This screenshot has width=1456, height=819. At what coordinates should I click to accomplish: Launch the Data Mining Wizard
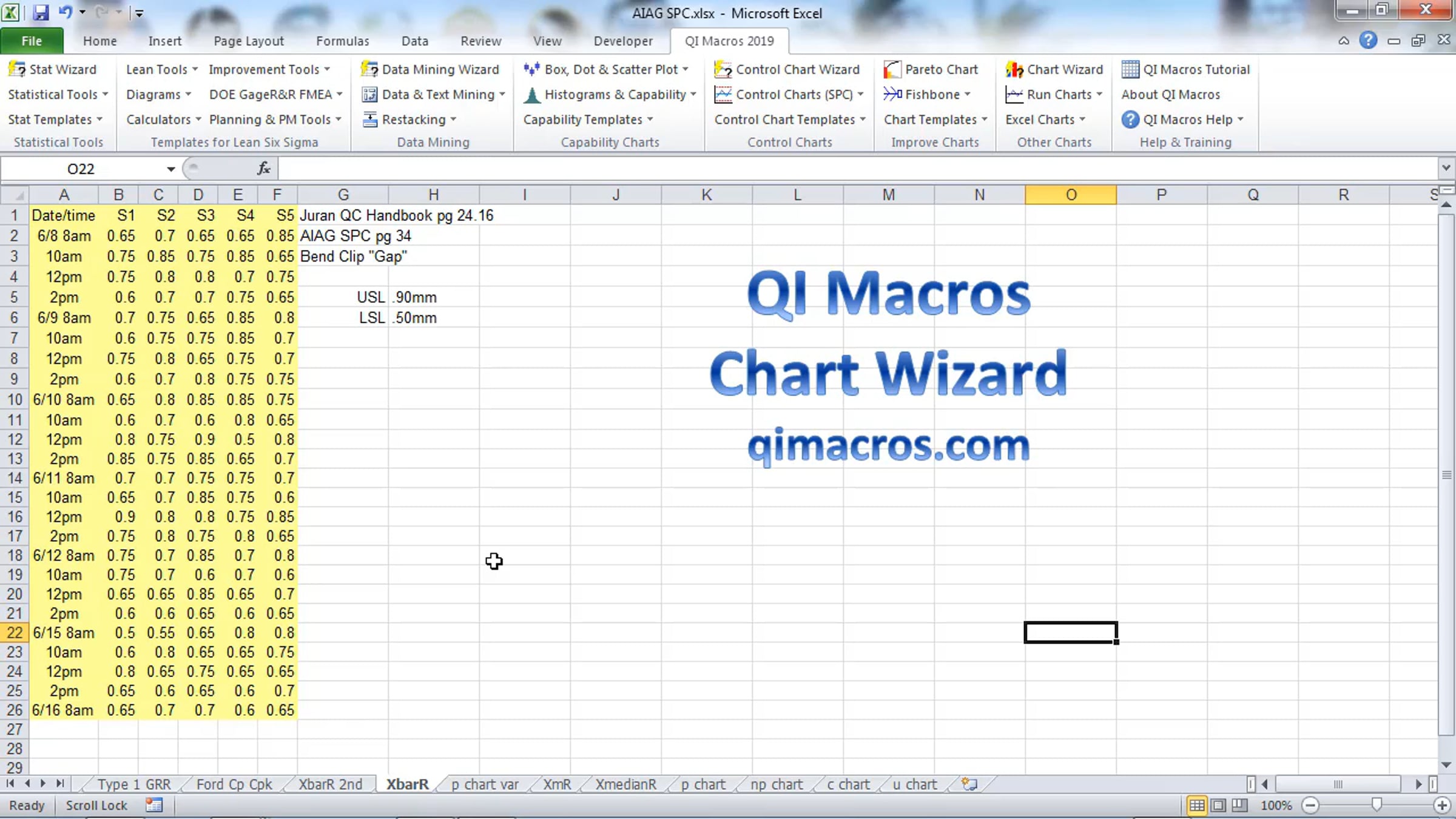(x=430, y=69)
